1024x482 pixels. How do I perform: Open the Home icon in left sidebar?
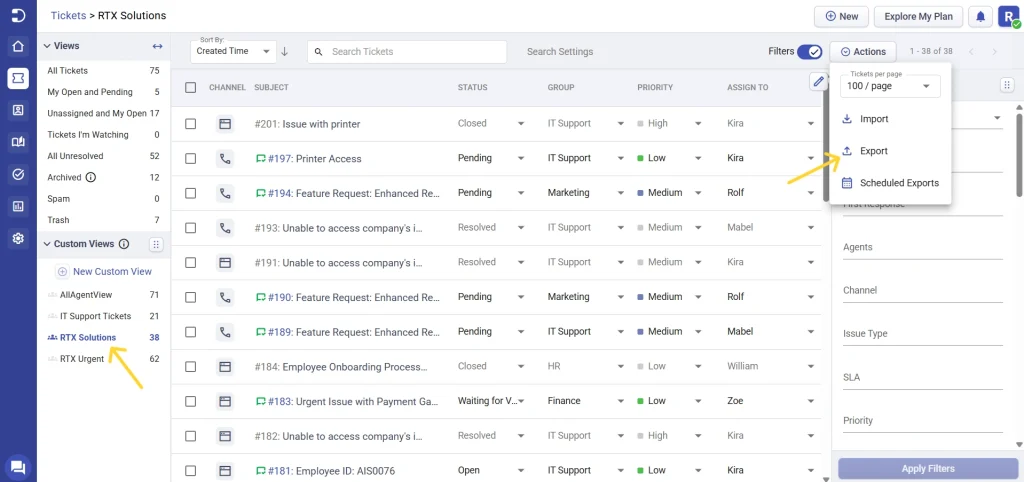click(18, 46)
